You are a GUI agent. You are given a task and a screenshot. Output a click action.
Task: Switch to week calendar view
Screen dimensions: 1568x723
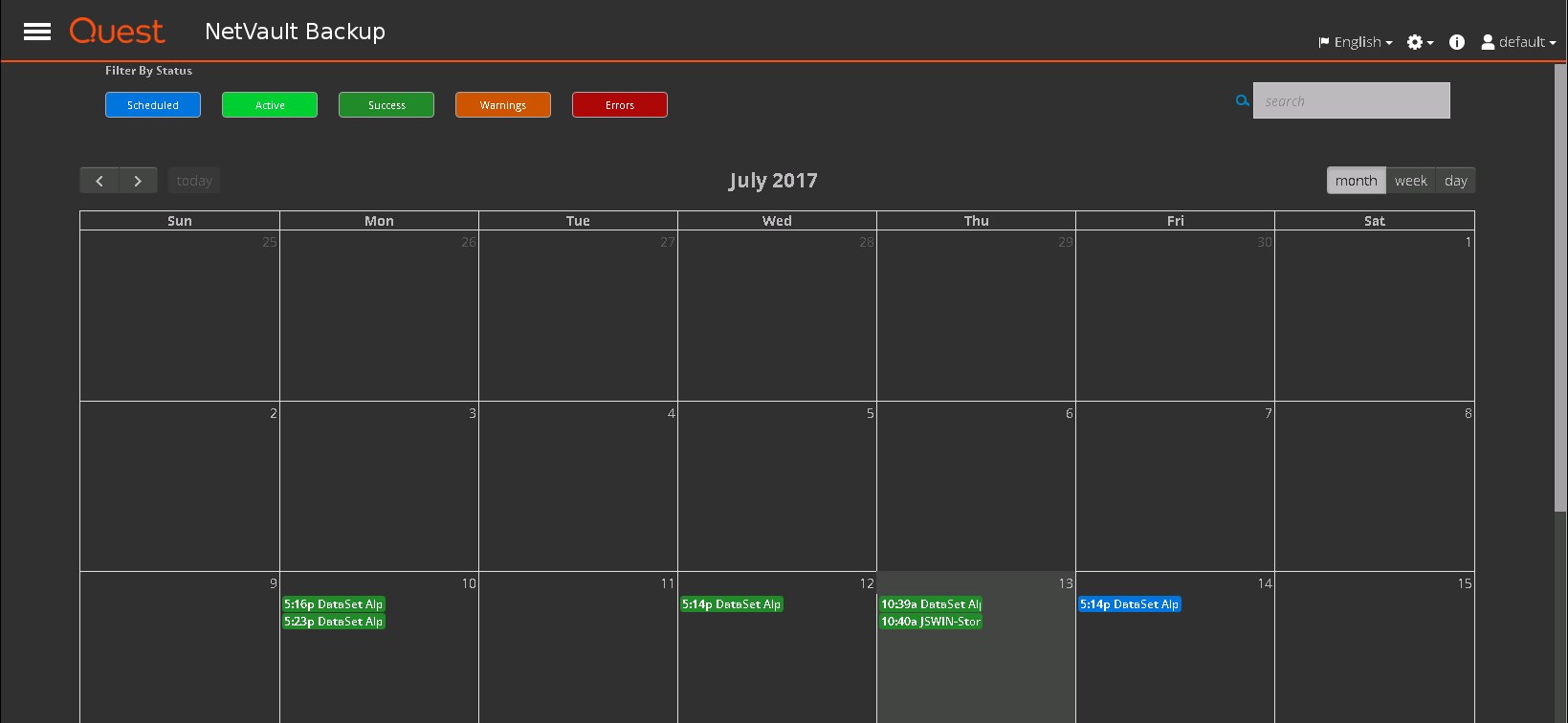(1410, 181)
